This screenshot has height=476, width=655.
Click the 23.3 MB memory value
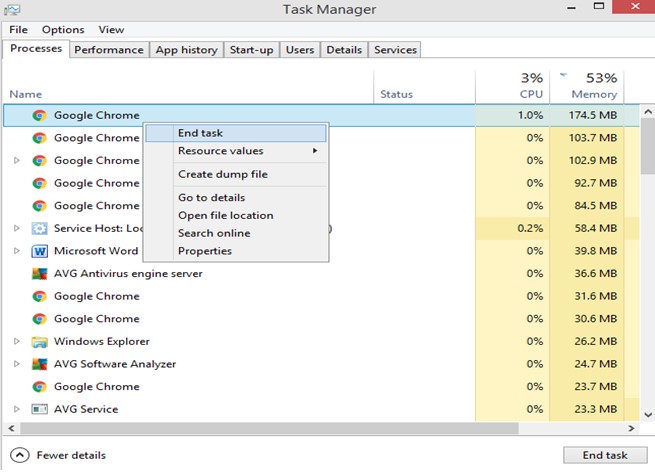click(x=596, y=409)
